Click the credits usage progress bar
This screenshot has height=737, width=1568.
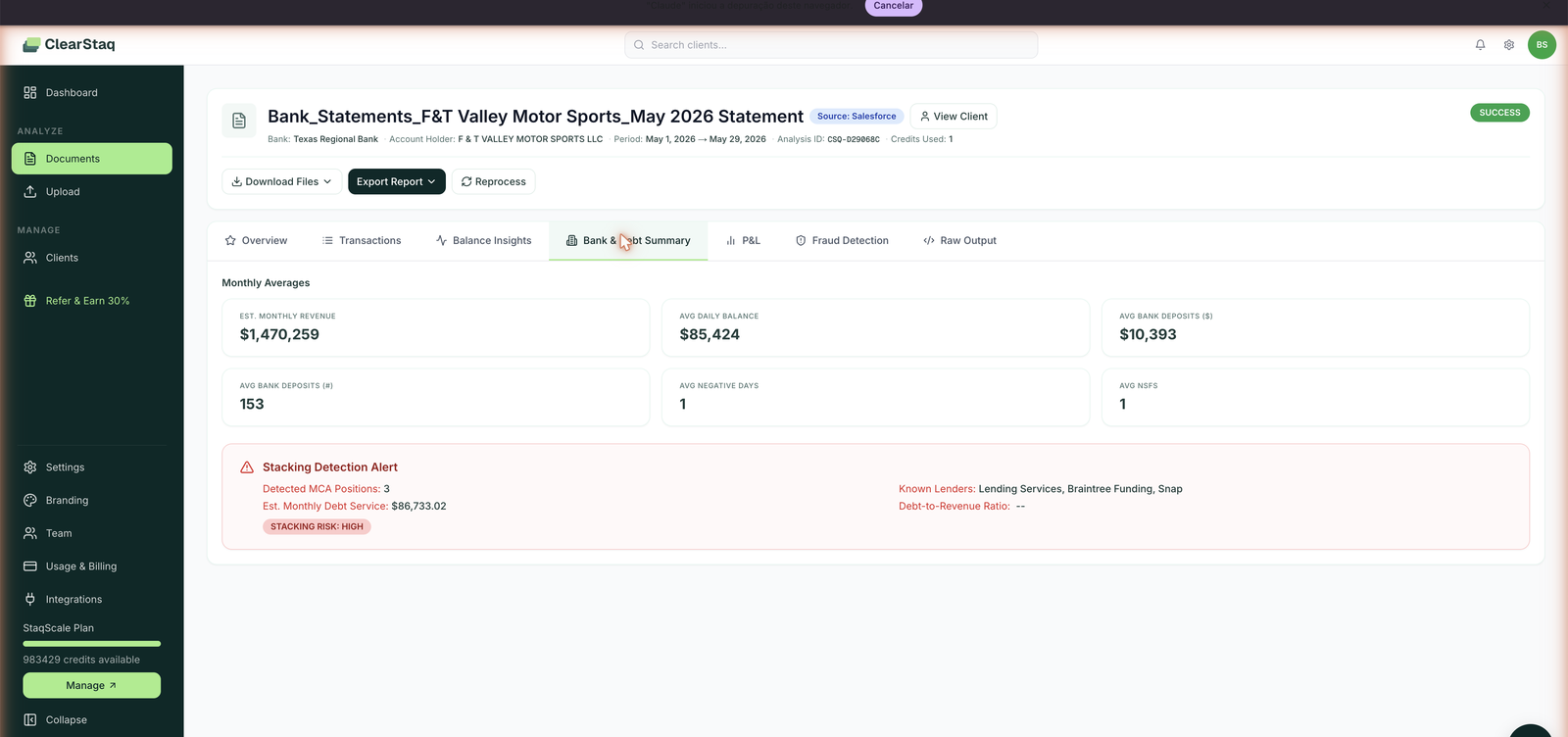92,644
